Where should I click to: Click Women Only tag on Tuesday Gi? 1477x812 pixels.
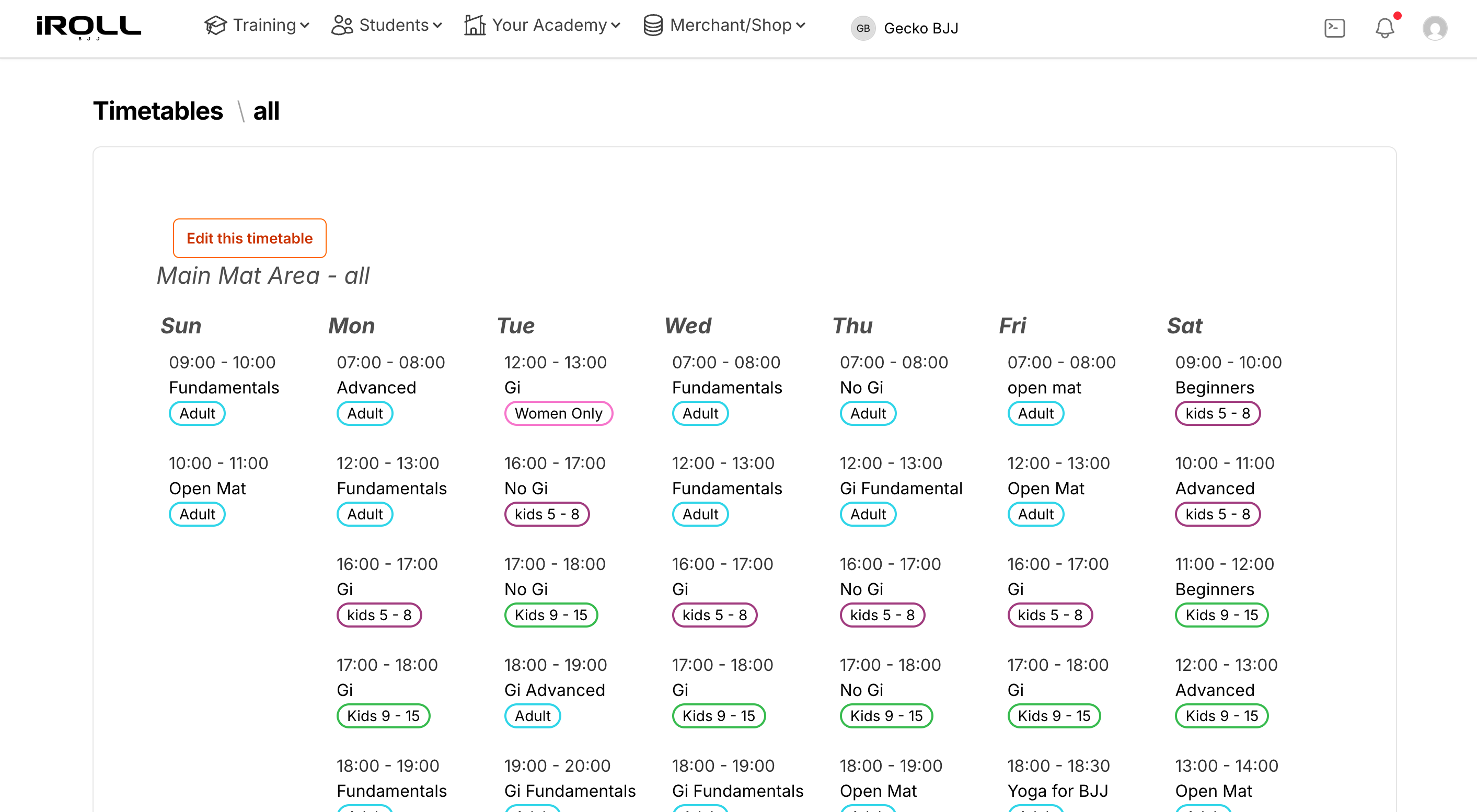click(x=559, y=413)
